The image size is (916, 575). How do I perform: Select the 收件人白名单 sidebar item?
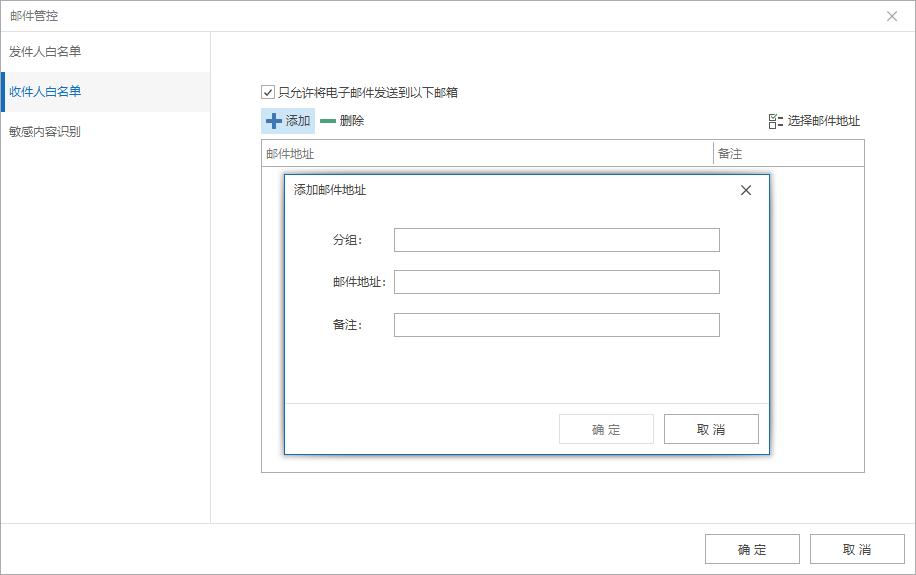(x=46, y=92)
